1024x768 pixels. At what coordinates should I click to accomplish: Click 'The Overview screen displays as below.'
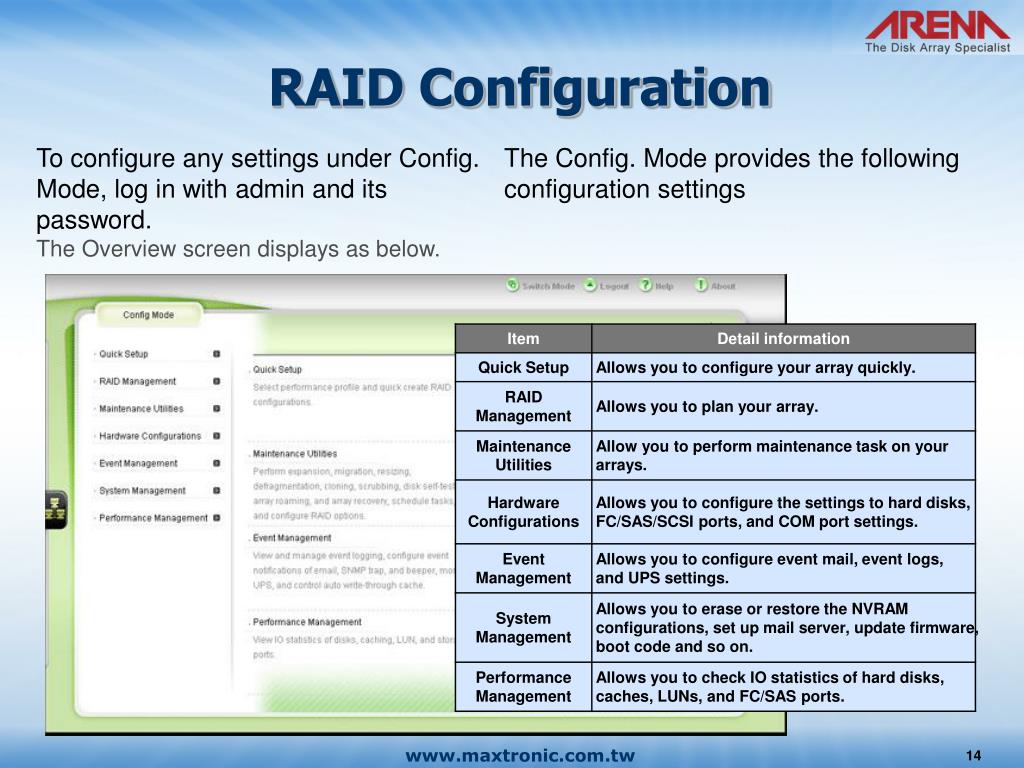[x=238, y=249]
